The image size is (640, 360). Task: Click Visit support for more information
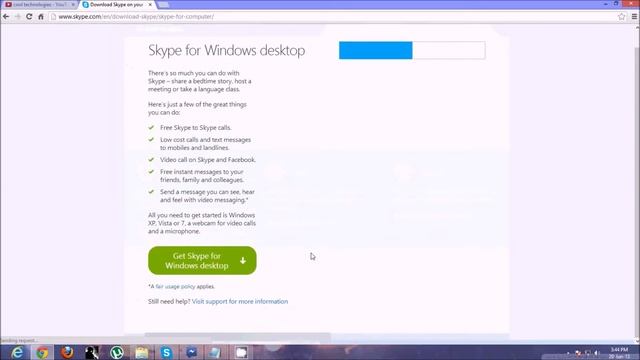(x=240, y=301)
